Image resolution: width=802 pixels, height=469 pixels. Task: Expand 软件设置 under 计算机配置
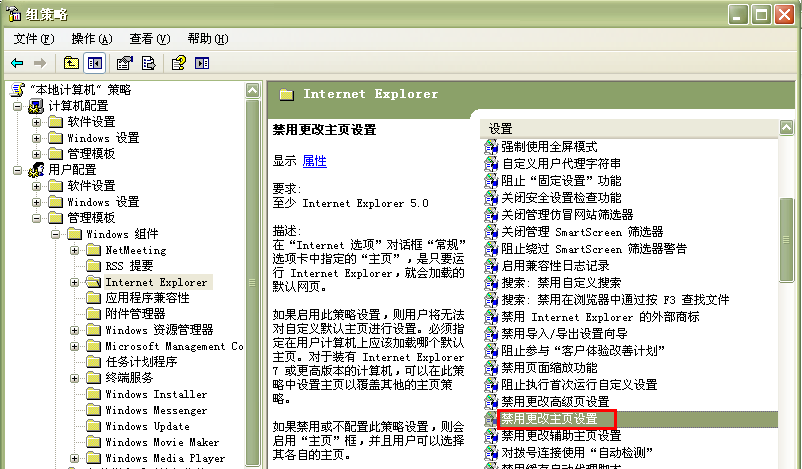(x=36, y=122)
